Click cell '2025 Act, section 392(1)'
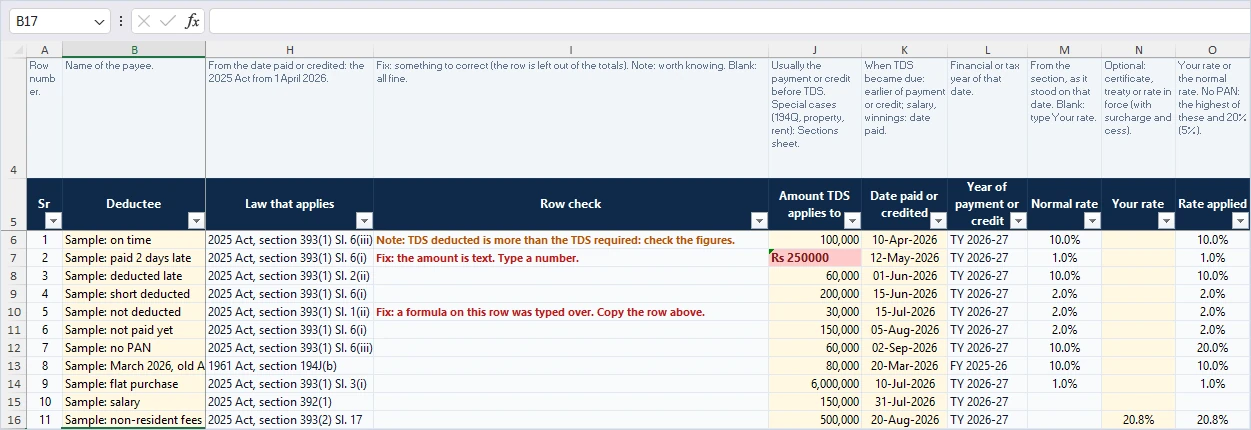 tap(289, 402)
